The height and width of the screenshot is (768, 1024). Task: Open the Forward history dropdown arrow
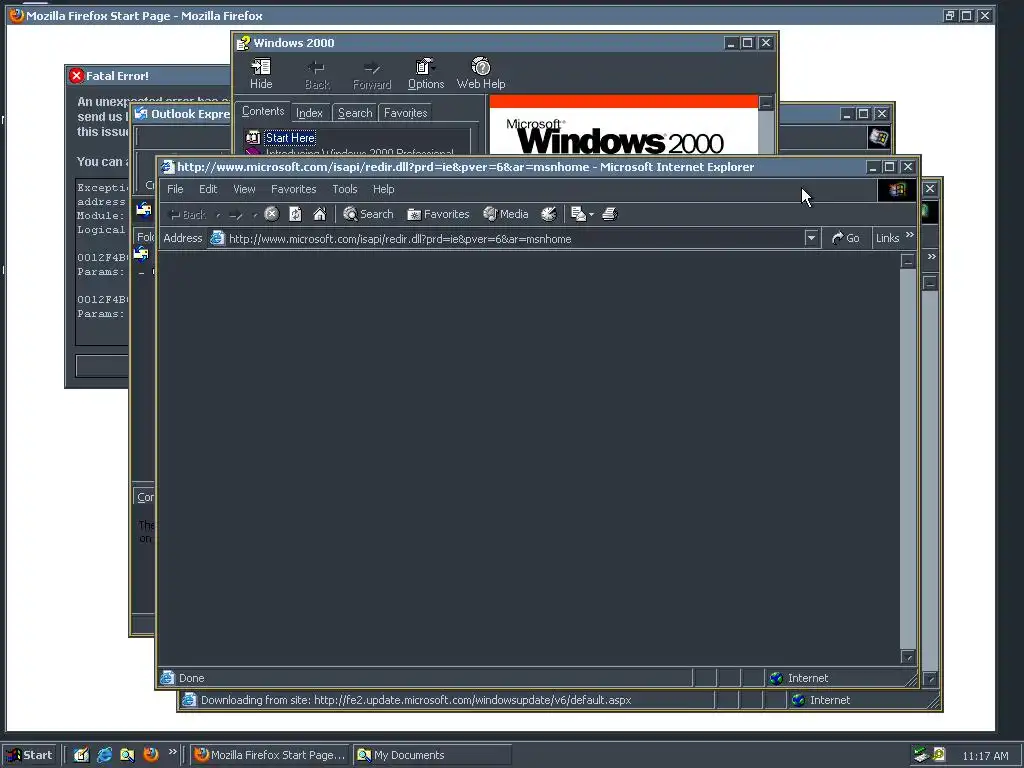click(x=255, y=215)
